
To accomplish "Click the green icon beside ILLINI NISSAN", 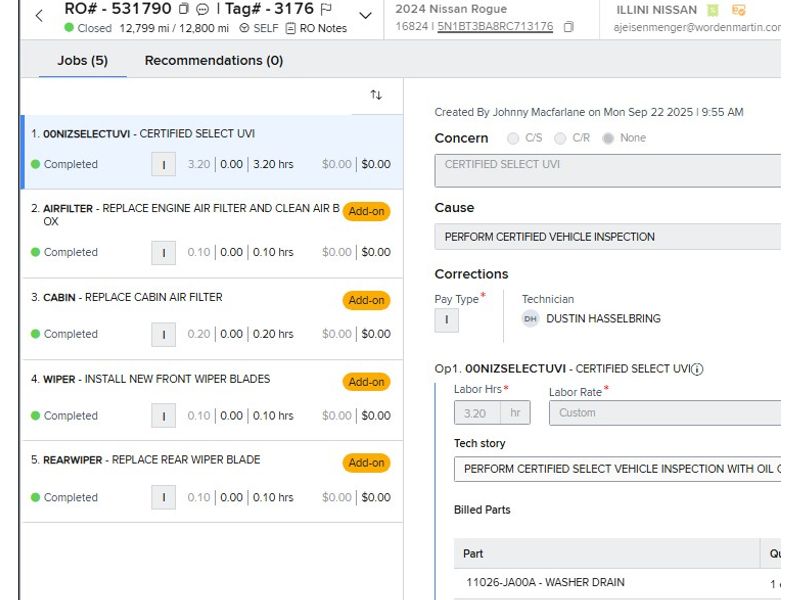I will [713, 10].
